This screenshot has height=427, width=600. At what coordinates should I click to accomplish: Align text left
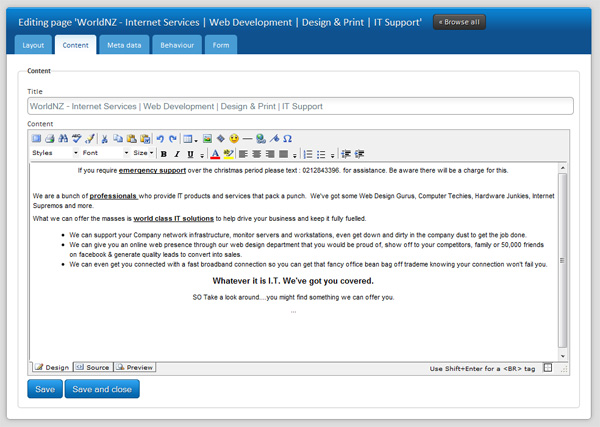coord(243,154)
